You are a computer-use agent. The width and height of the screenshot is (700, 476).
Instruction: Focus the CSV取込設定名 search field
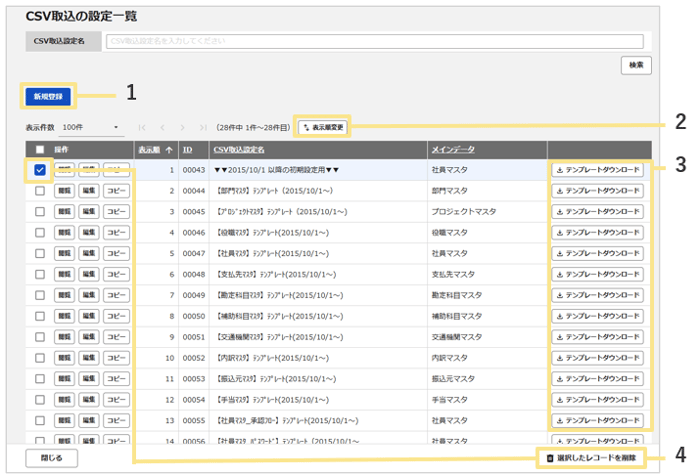point(375,41)
